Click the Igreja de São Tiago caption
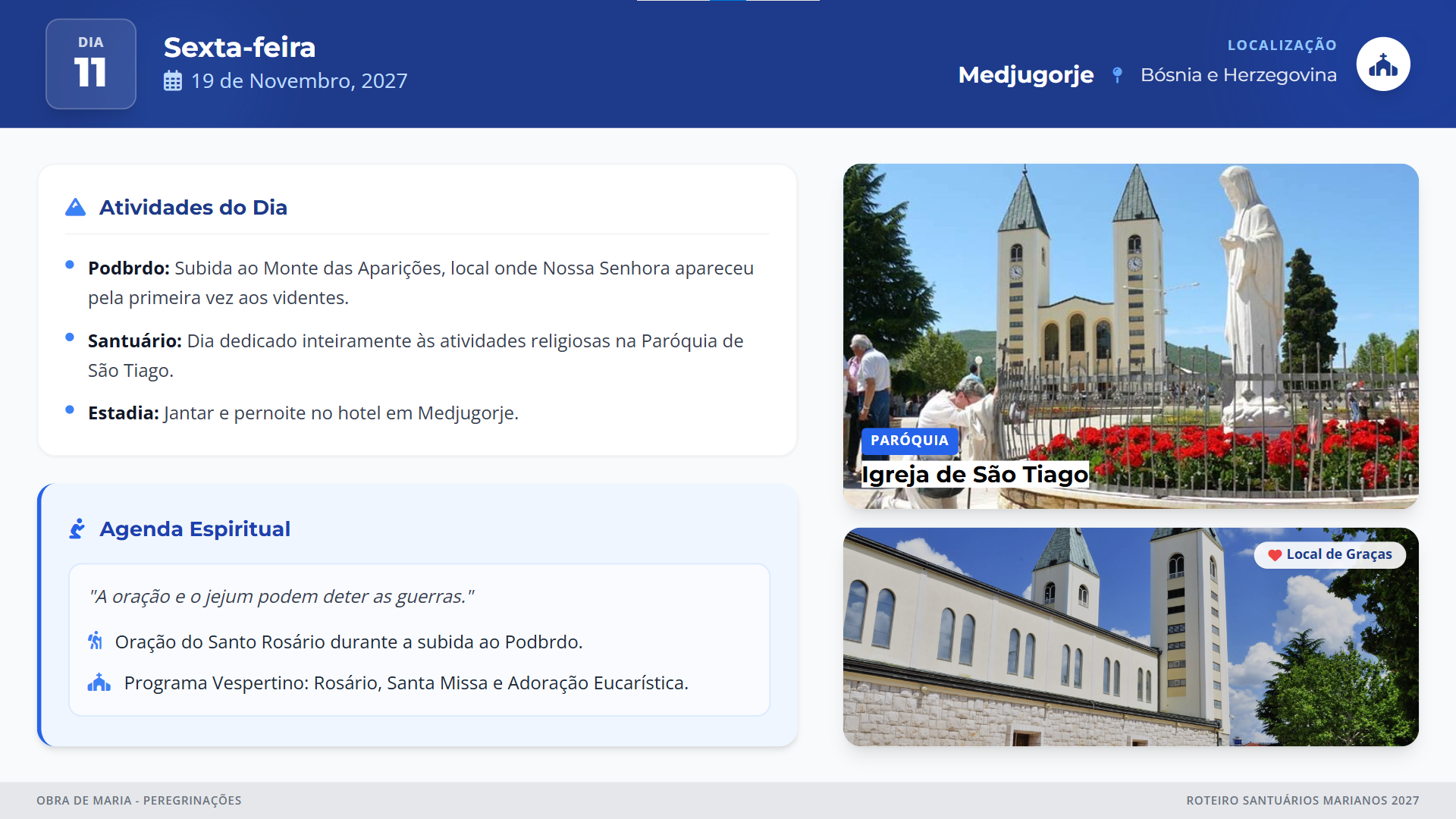The width and height of the screenshot is (1456, 819). click(974, 475)
